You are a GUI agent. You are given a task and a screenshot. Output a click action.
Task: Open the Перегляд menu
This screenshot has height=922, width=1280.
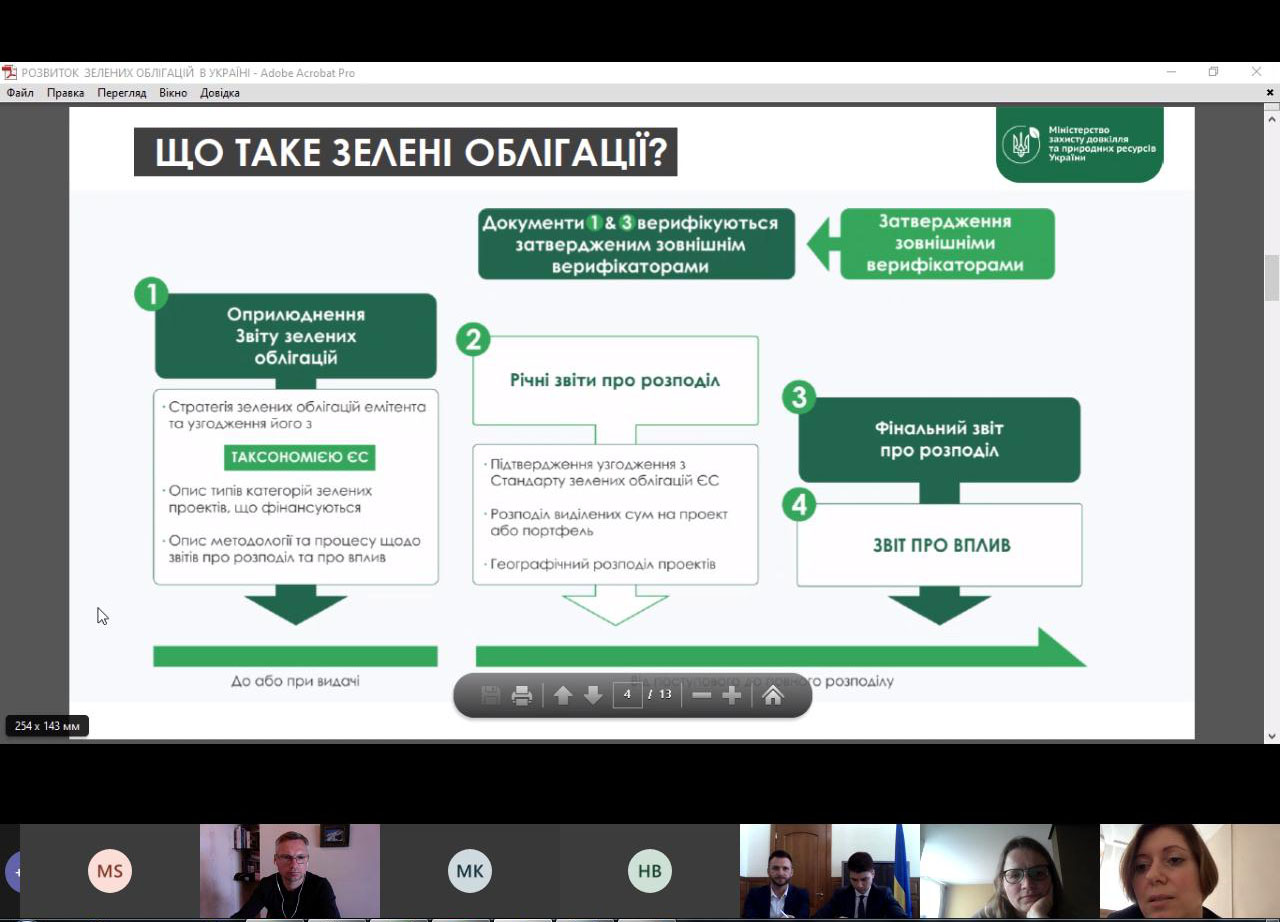(121, 93)
